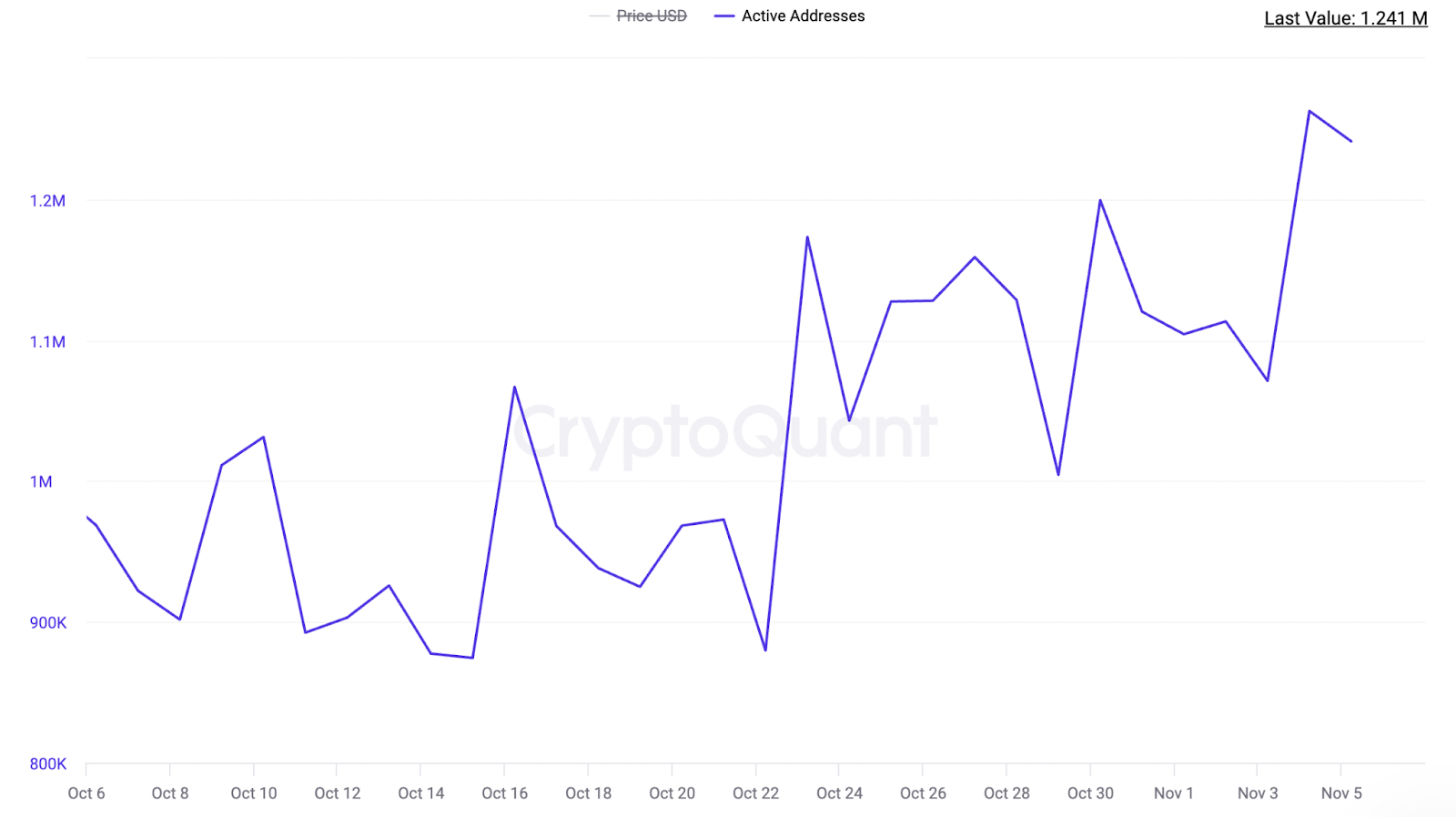Viewport: 1456px width, 817px height.
Task: Click the CryptoQuant watermark in the chart
Action: 725,431
